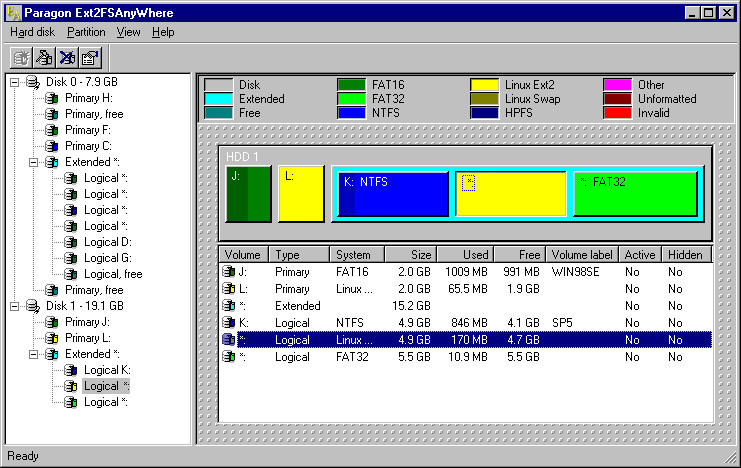This screenshot has height=468, width=741.
Task: Sort by the Size column header
Action: click(411, 255)
